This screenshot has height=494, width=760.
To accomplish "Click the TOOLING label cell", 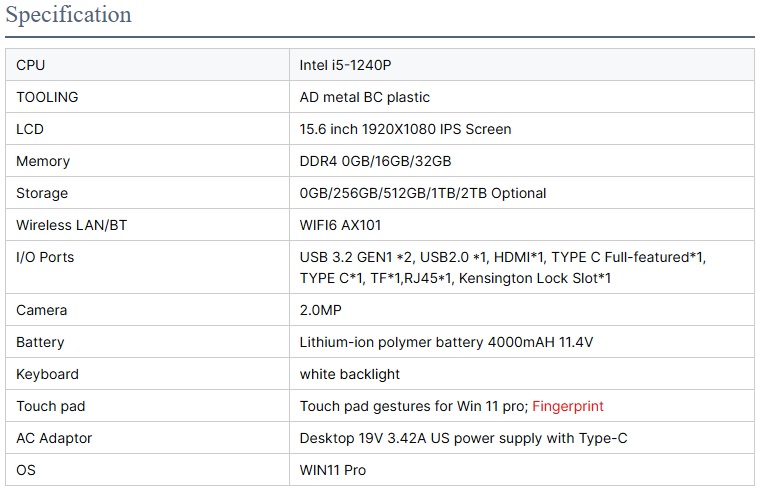I will pyautogui.click(x=47, y=97).
